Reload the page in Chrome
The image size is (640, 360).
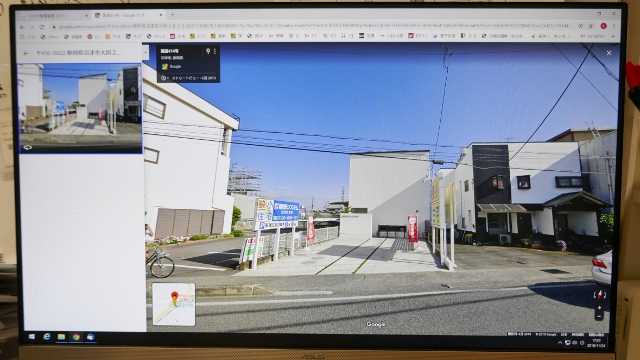[x=42, y=27]
